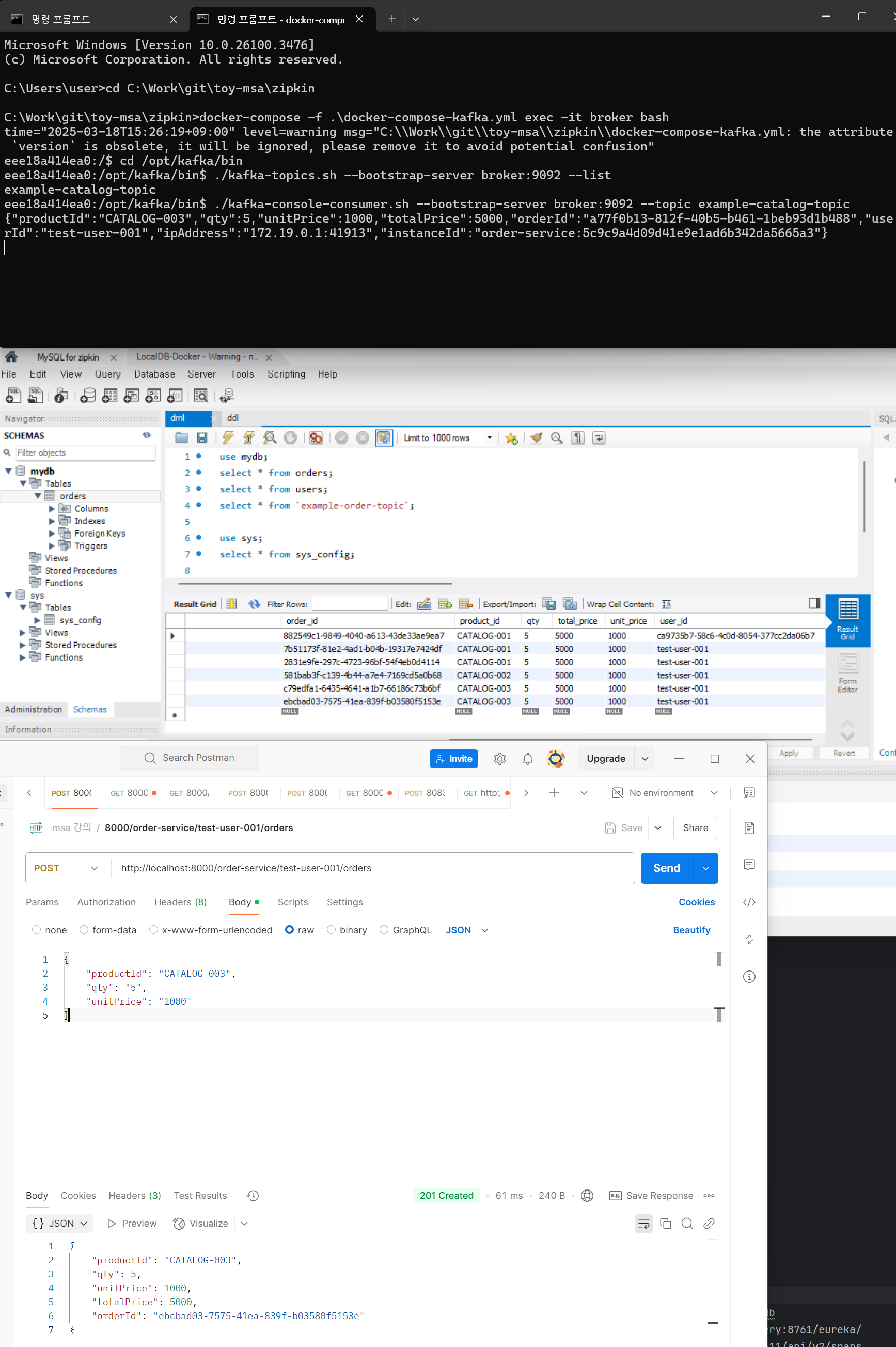Viewport: 896px width, 1347px height.
Task: Click the Invite button in Postman
Action: point(454,758)
